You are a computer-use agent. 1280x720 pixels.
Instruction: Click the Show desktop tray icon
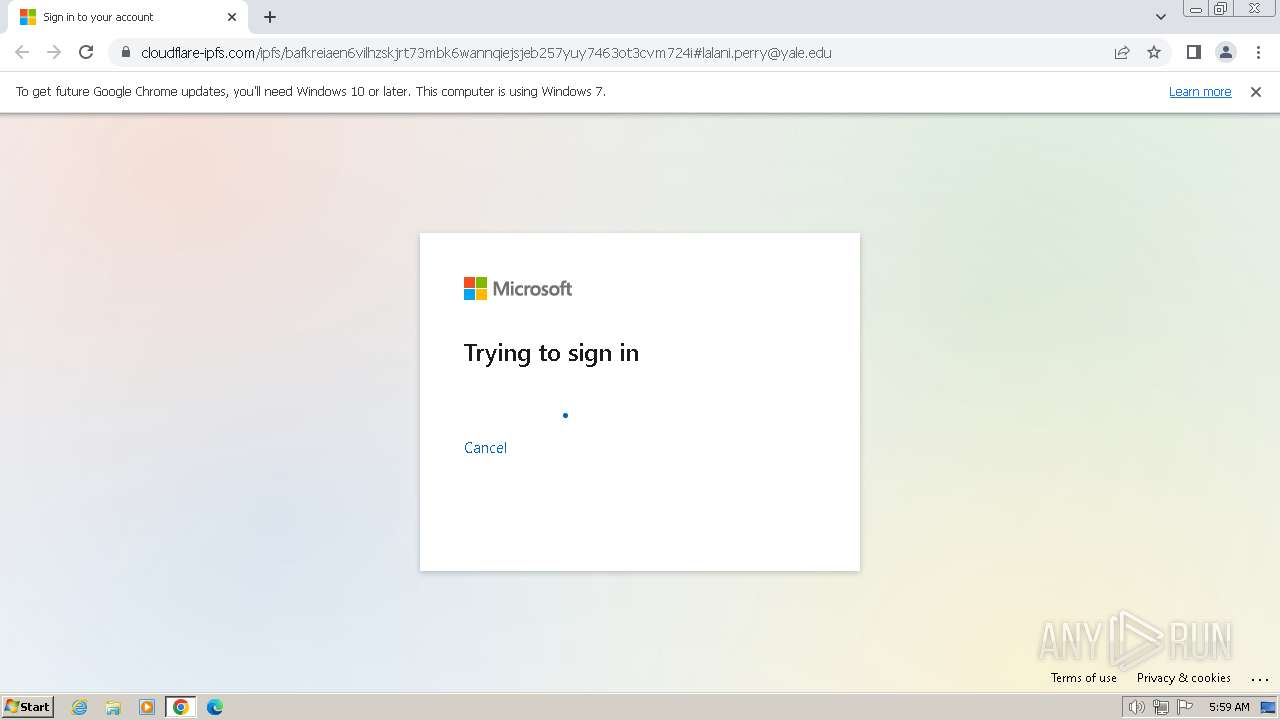(1268, 707)
